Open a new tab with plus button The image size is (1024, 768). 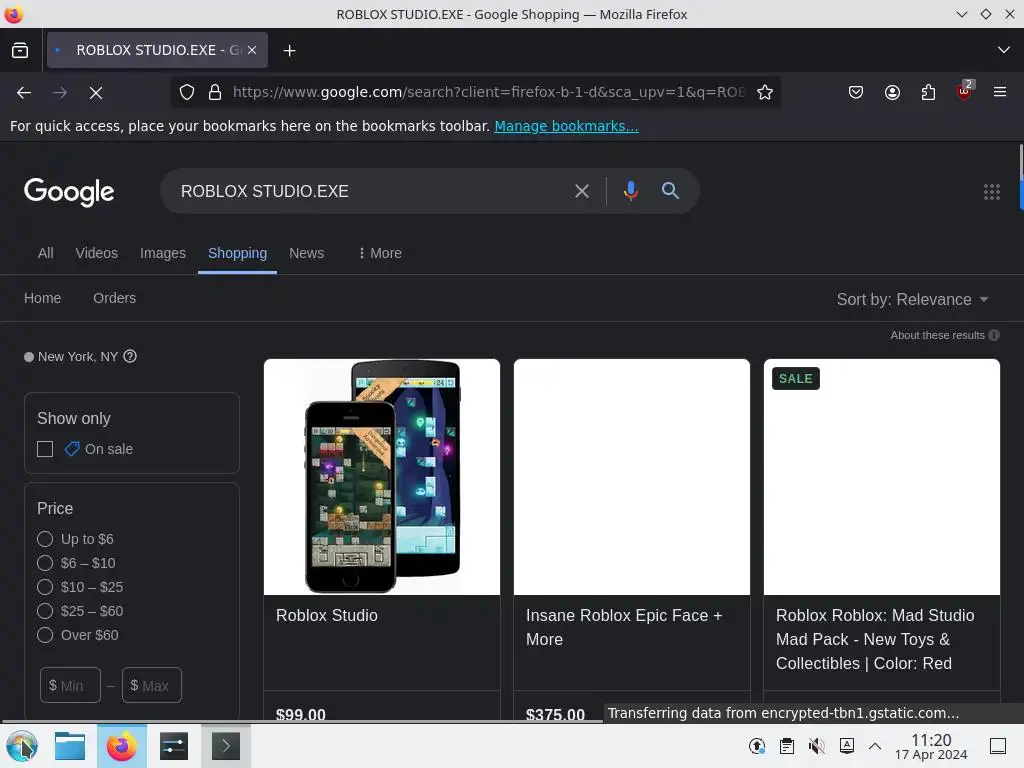289,50
